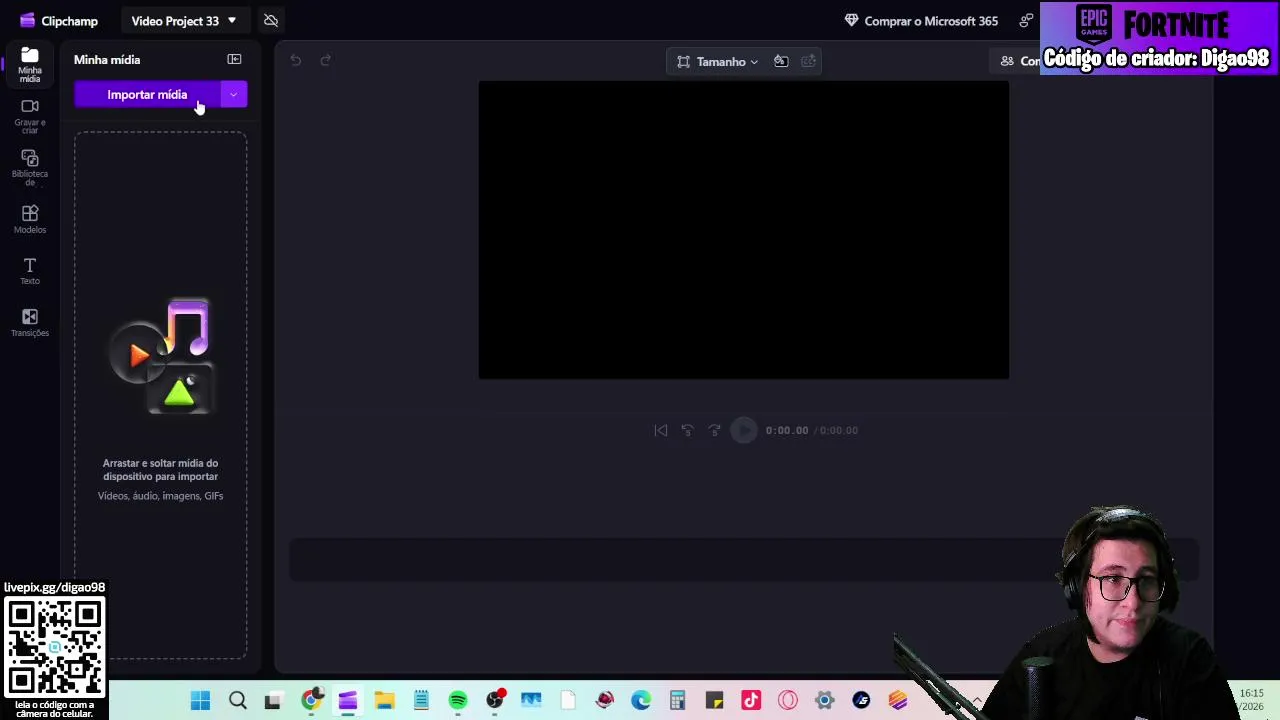1280x720 pixels.
Task: Click Comprar o Microsoft 365
Action: pyautogui.click(x=921, y=21)
